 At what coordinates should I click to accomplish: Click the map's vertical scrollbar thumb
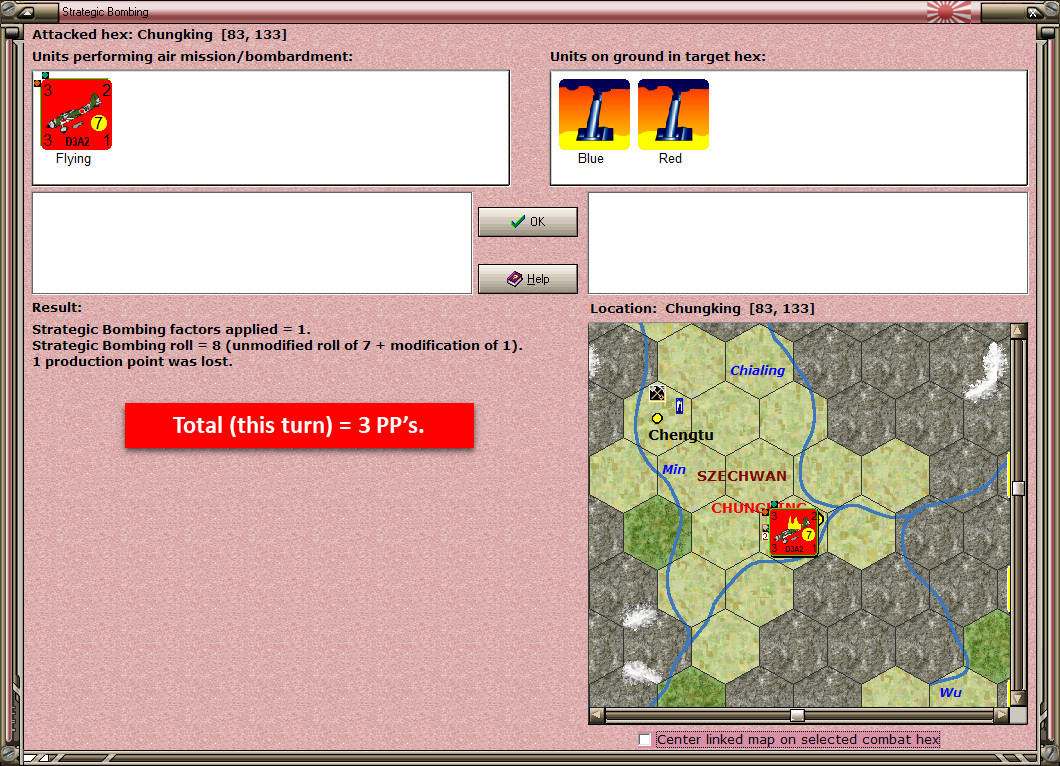click(x=1018, y=488)
